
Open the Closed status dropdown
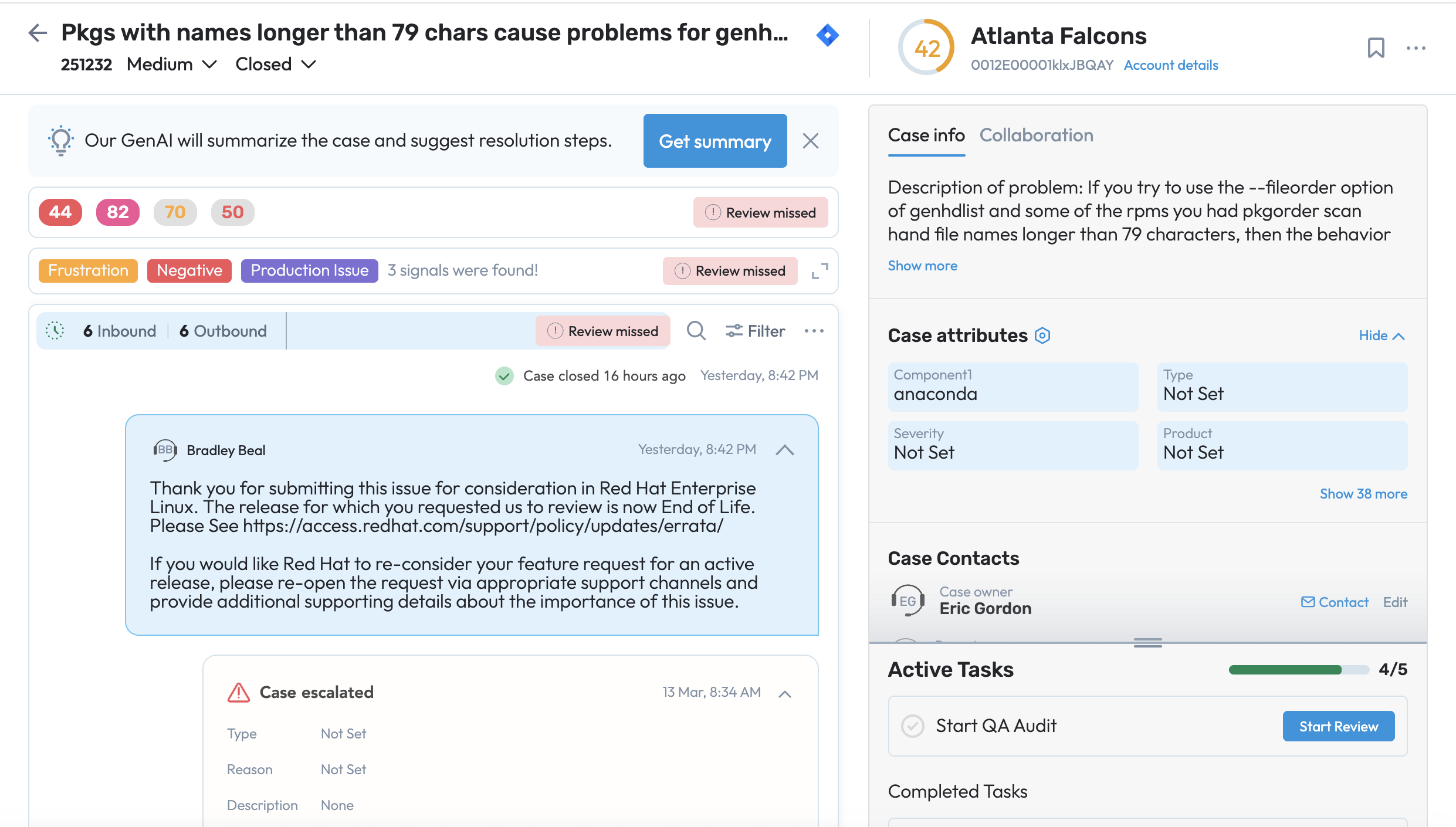275,64
